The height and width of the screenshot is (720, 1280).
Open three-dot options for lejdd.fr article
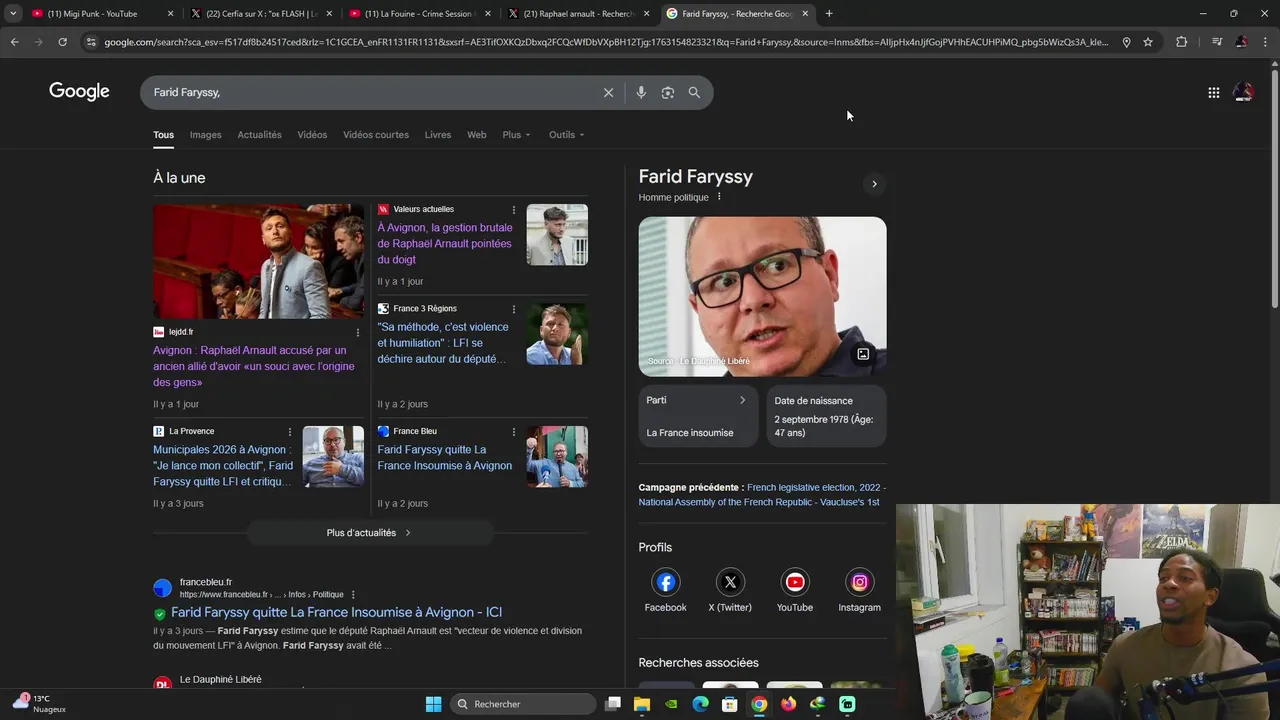click(x=358, y=332)
